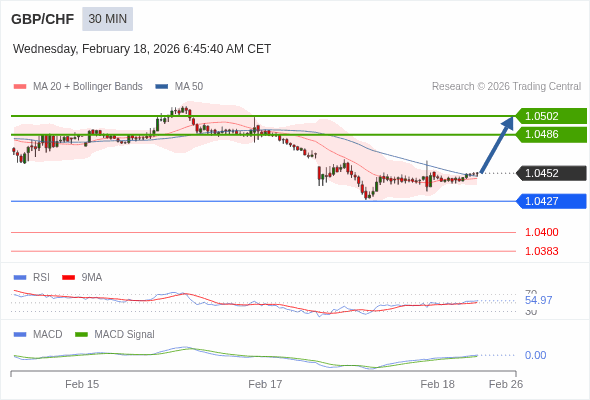Click the 9MA legend label

tap(92, 277)
